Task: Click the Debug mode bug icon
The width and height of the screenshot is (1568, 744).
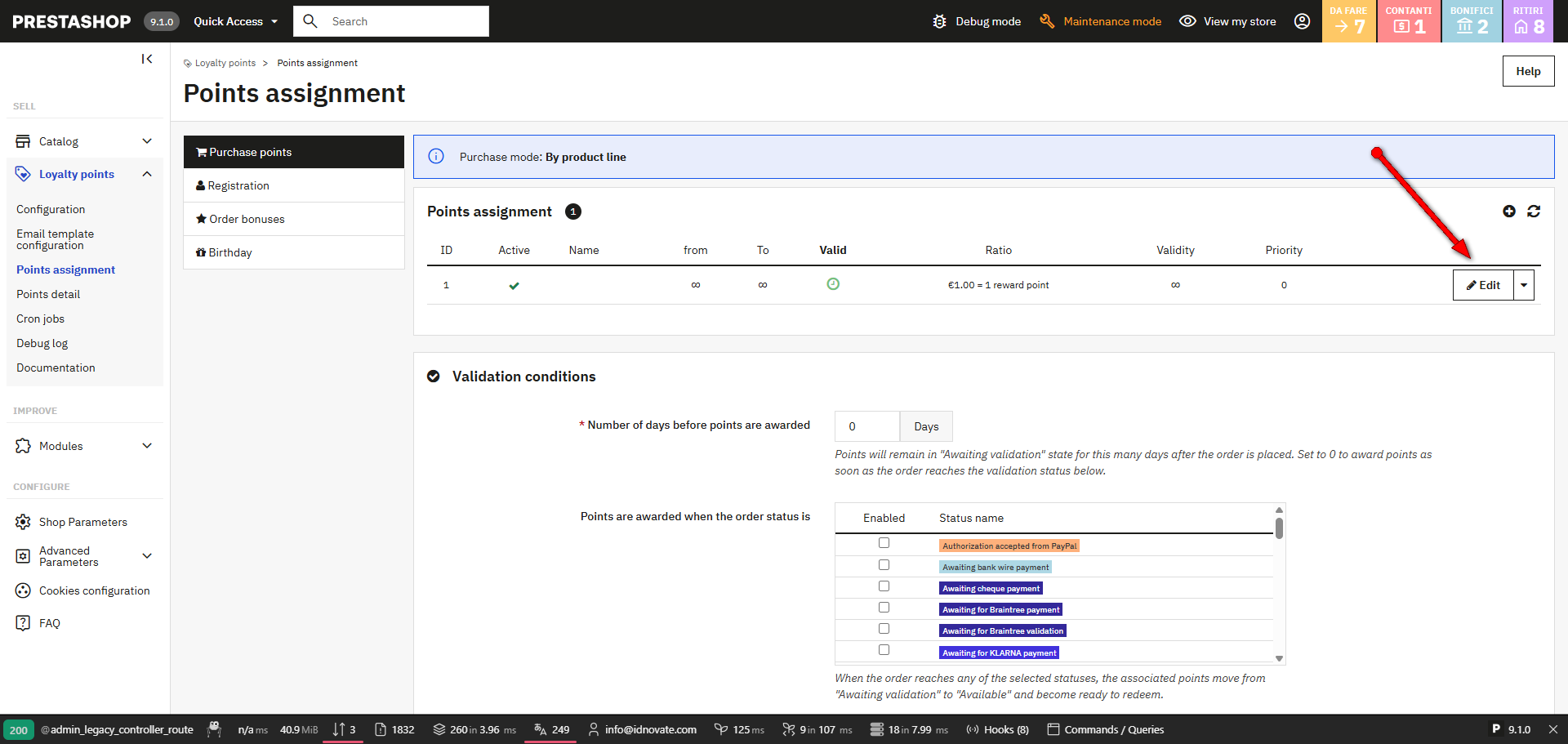Action: tap(939, 21)
